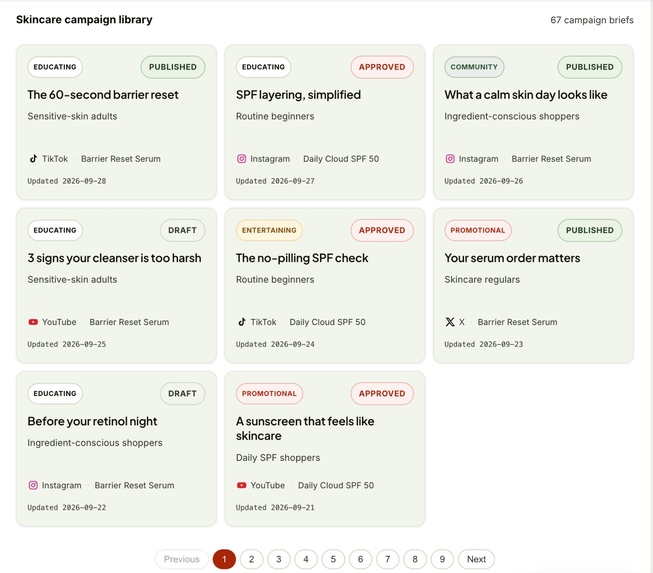Click Instagram icon on SPF layering card
The width and height of the screenshot is (653, 573).
(242, 159)
